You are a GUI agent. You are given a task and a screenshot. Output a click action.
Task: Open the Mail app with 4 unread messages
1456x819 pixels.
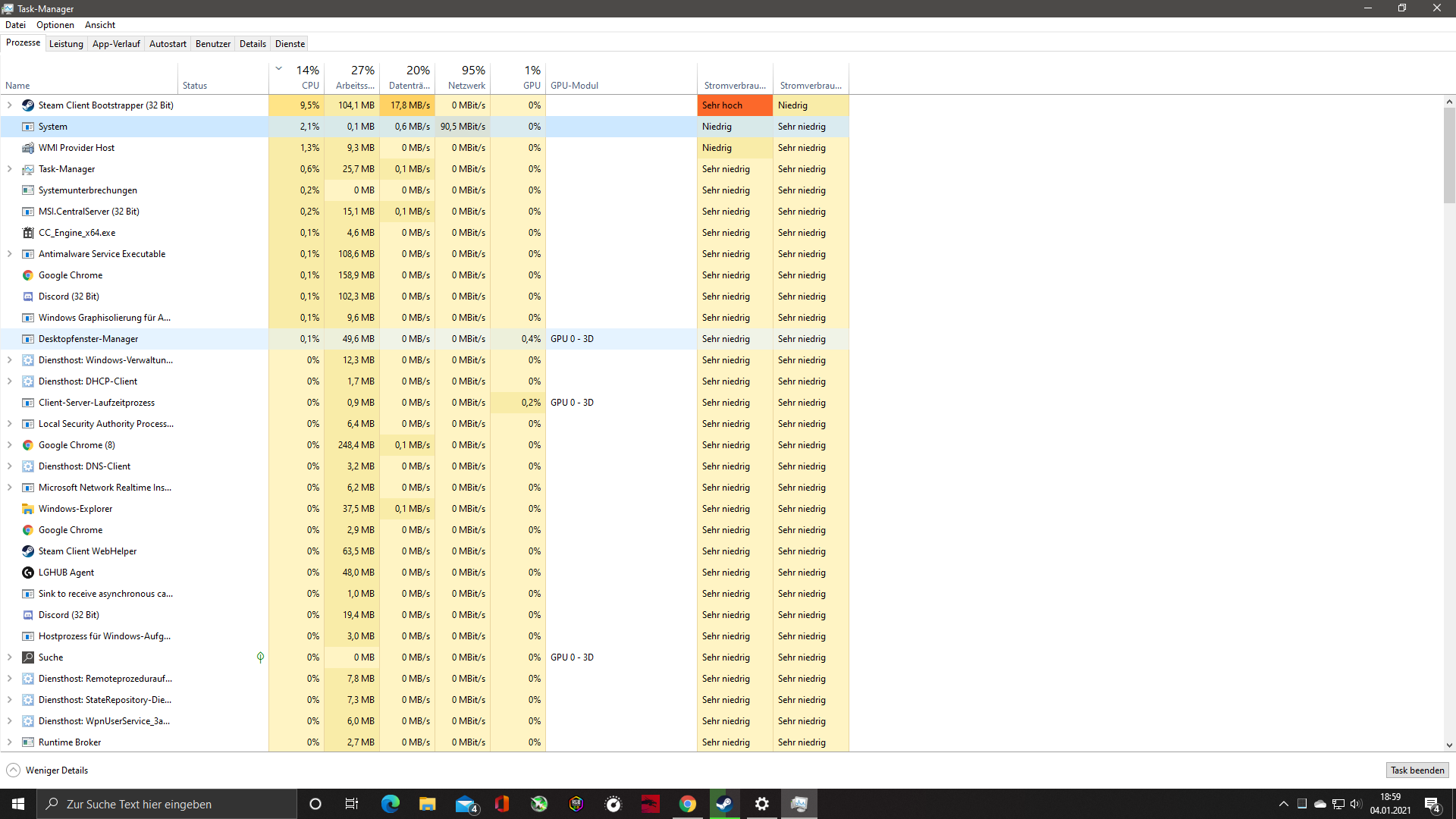(x=465, y=803)
